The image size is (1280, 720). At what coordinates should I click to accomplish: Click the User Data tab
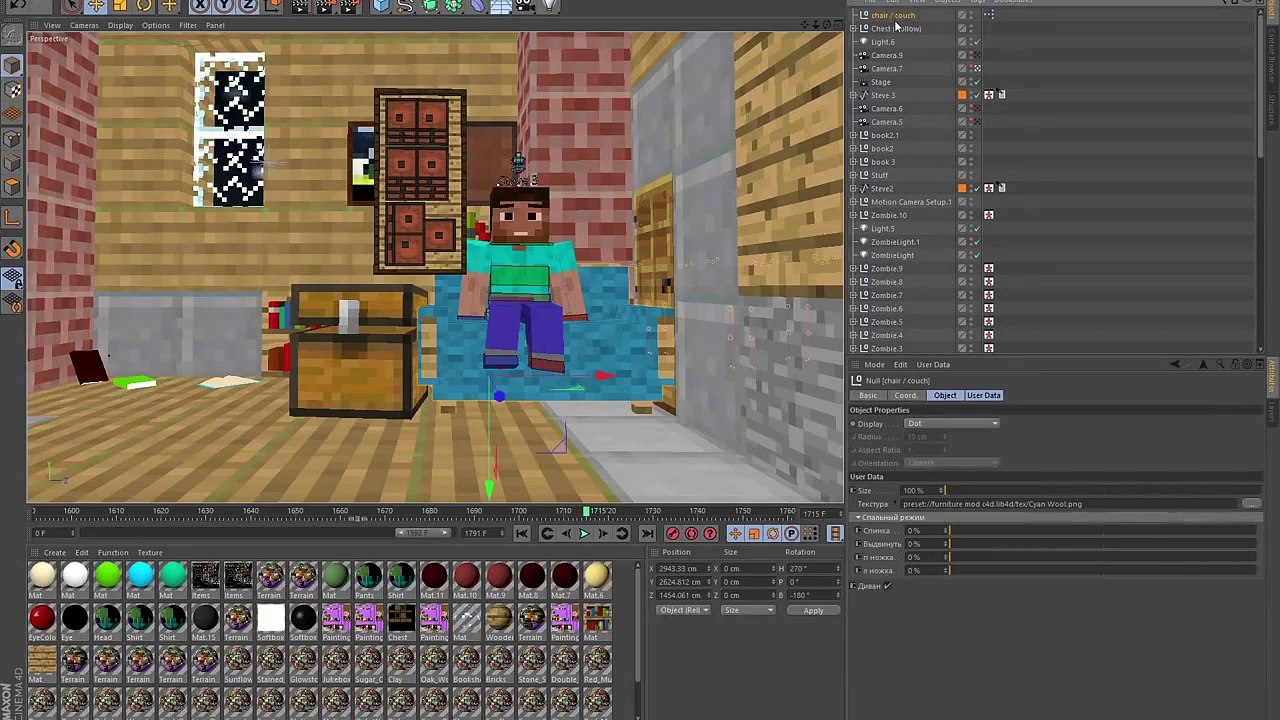point(984,396)
